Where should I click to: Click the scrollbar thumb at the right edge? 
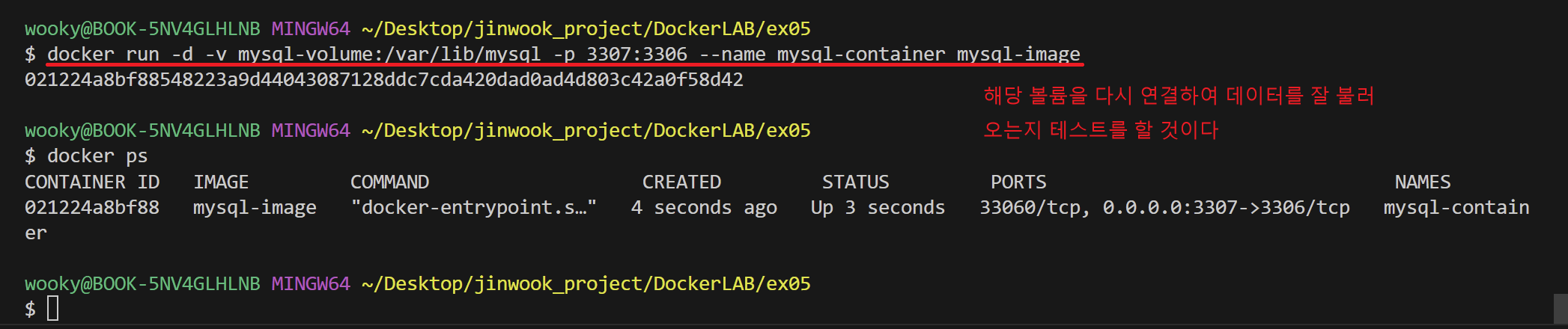pos(1561,308)
